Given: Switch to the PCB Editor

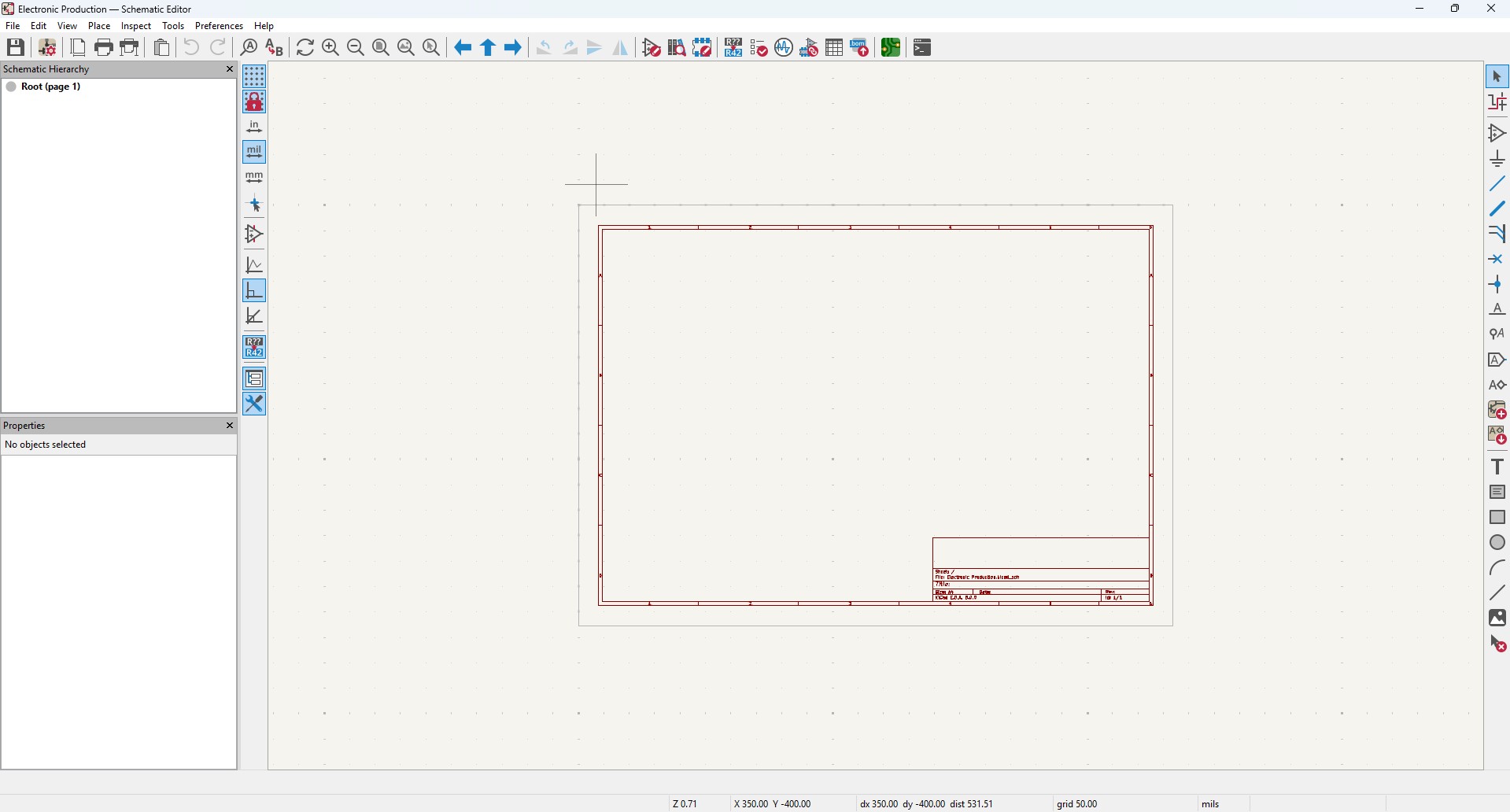Looking at the screenshot, I should (x=892, y=47).
